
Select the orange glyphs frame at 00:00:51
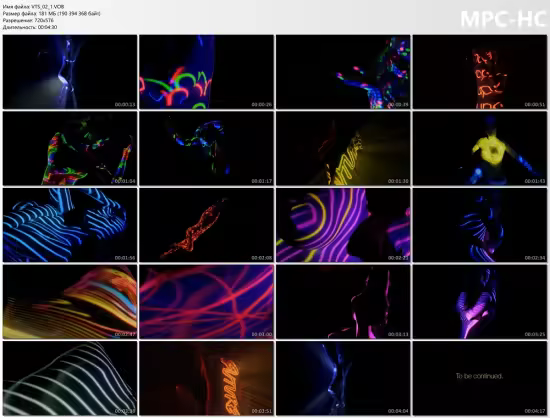coord(479,72)
